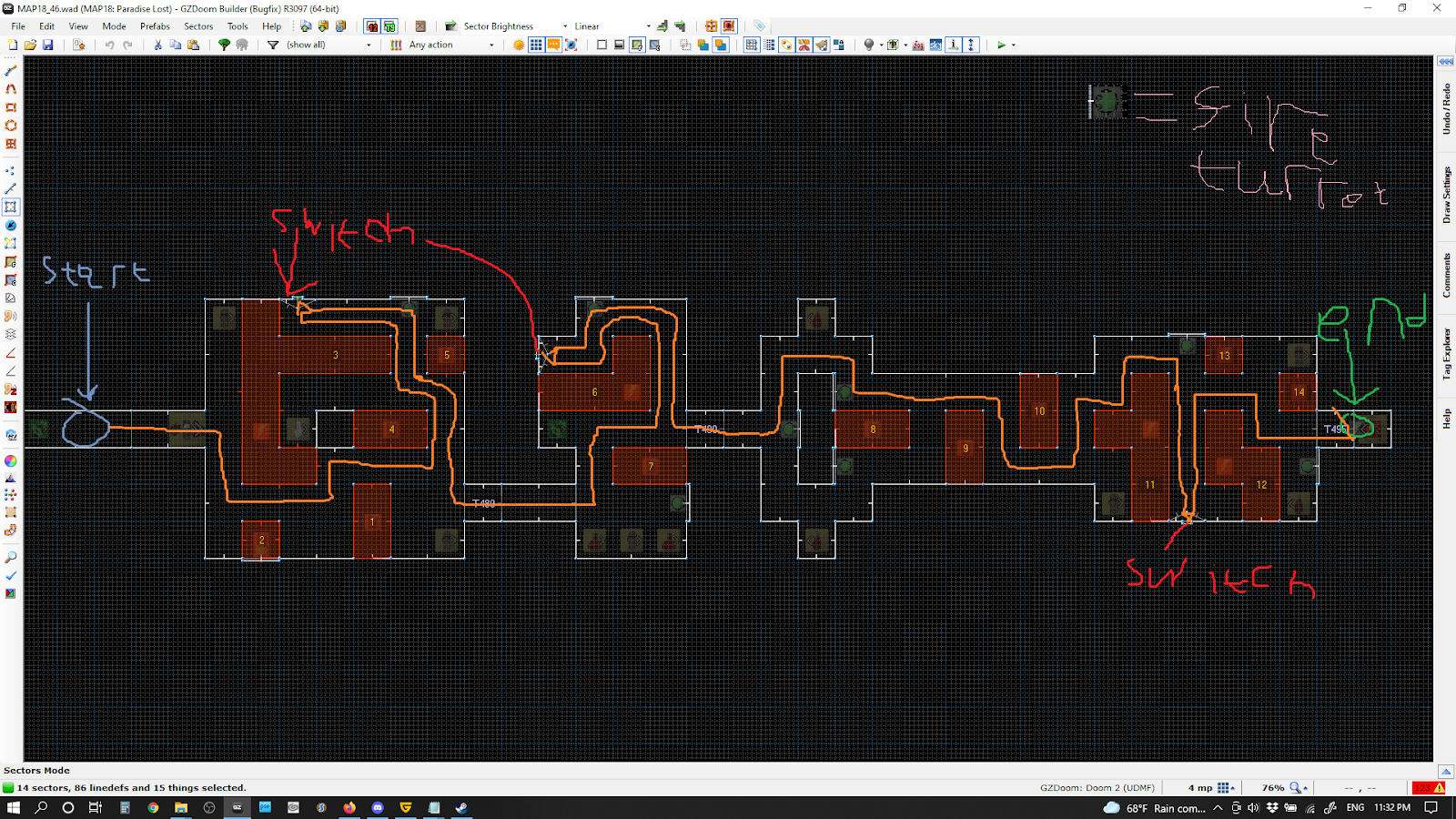The image size is (1456, 819).
Task: Select the Draw Rectangle tool in sidebar
Action: [11, 107]
